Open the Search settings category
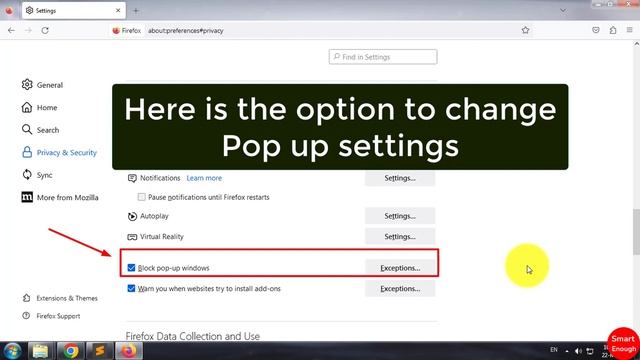The height and width of the screenshot is (360, 640). [40, 130]
